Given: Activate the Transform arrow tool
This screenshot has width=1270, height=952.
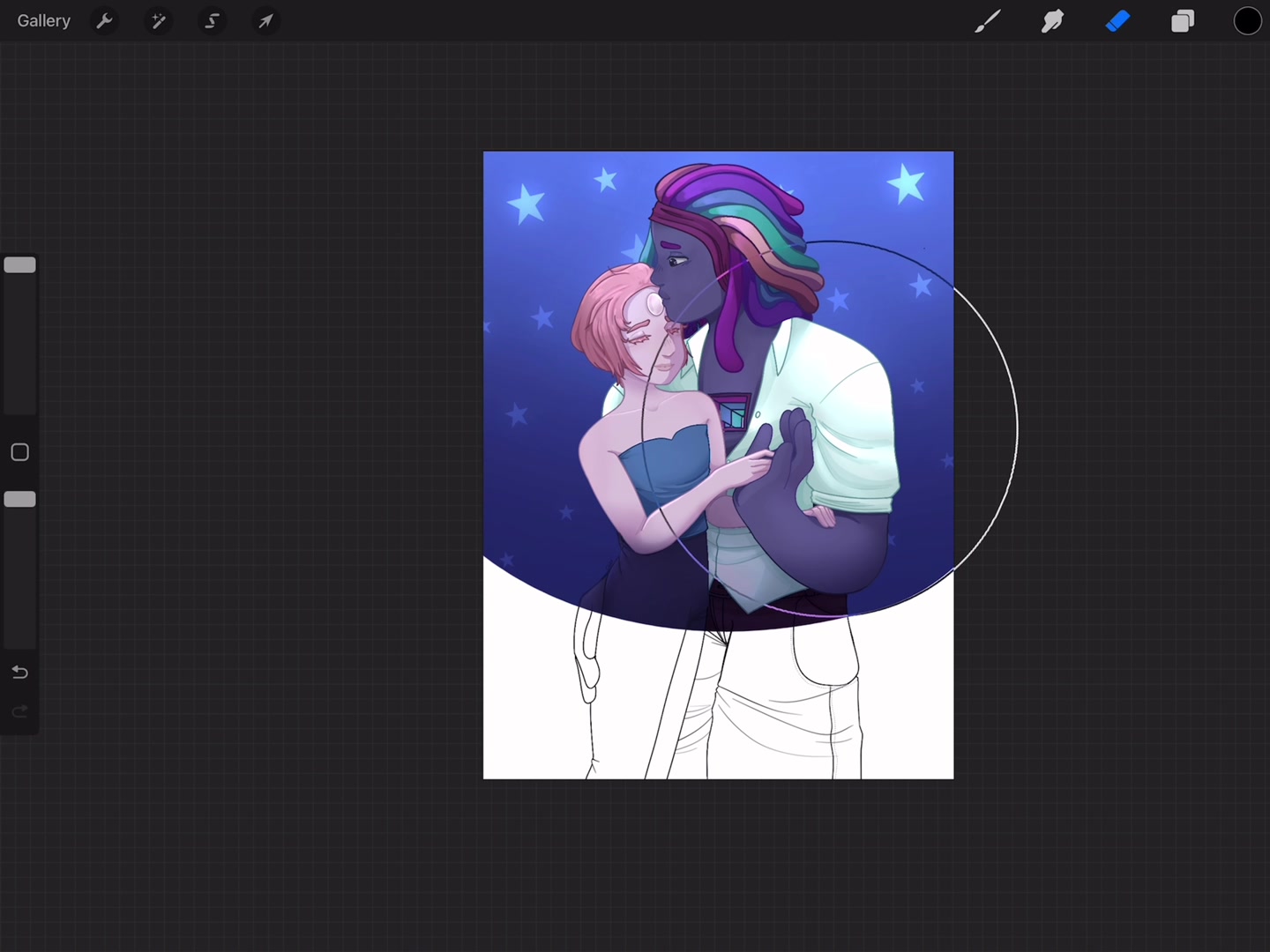Looking at the screenshot, I should [265, 21].
